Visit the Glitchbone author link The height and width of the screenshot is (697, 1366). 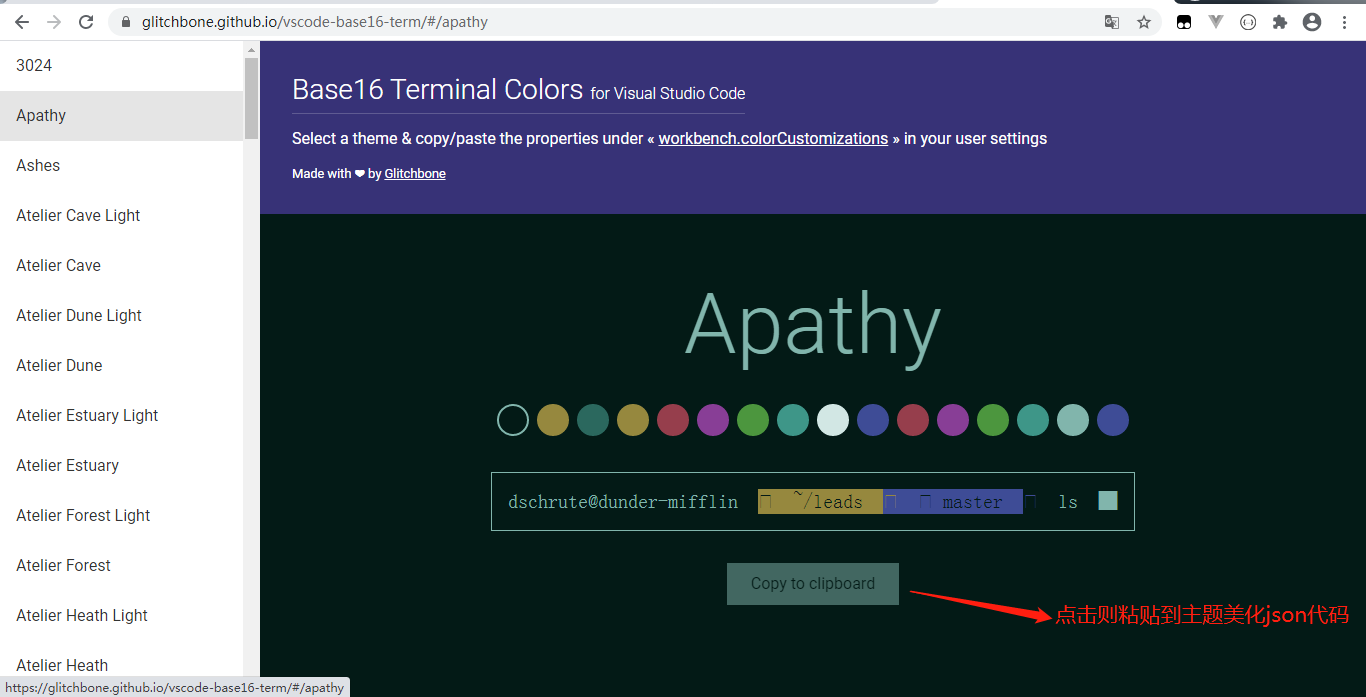click(414, 173)
